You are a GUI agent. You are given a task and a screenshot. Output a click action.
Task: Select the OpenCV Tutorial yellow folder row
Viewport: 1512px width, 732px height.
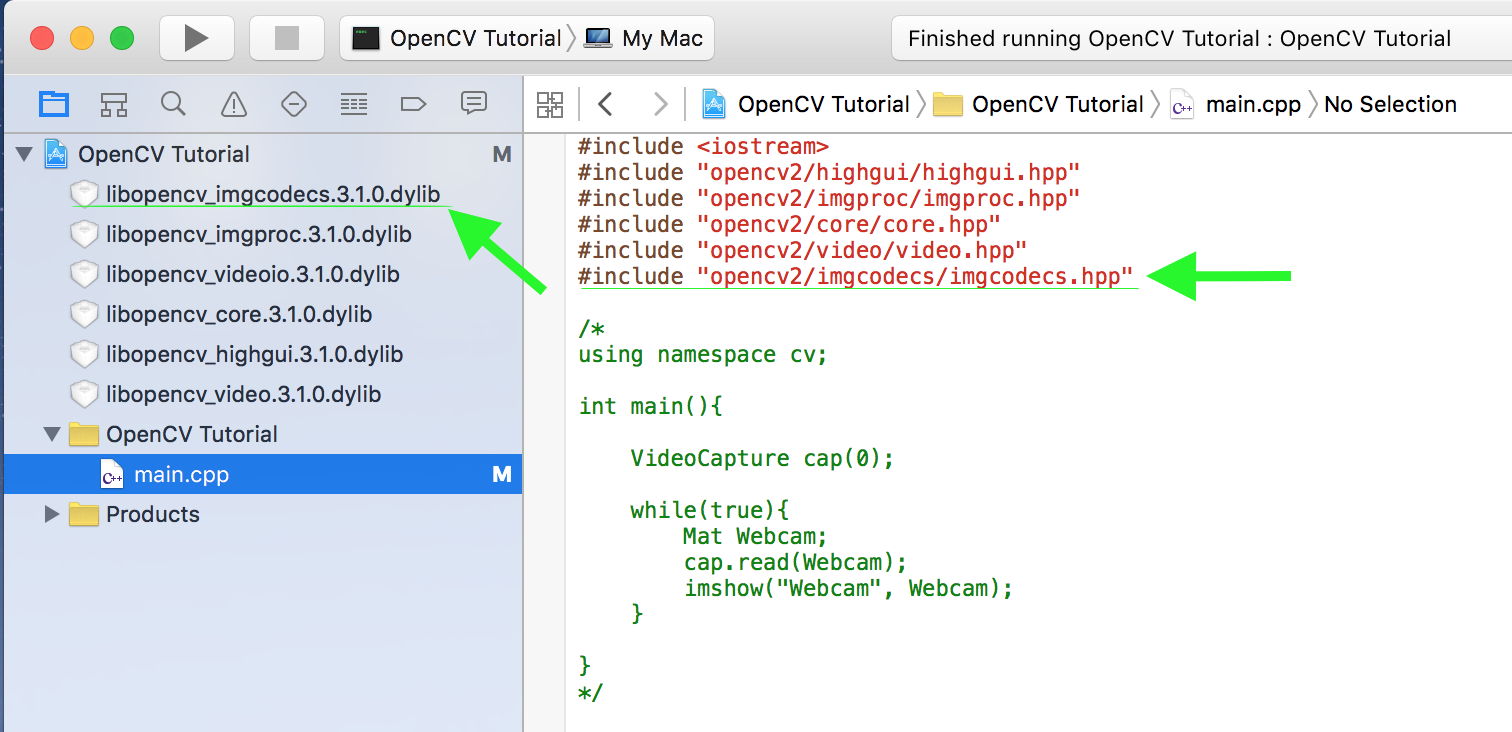click(261, 434)
